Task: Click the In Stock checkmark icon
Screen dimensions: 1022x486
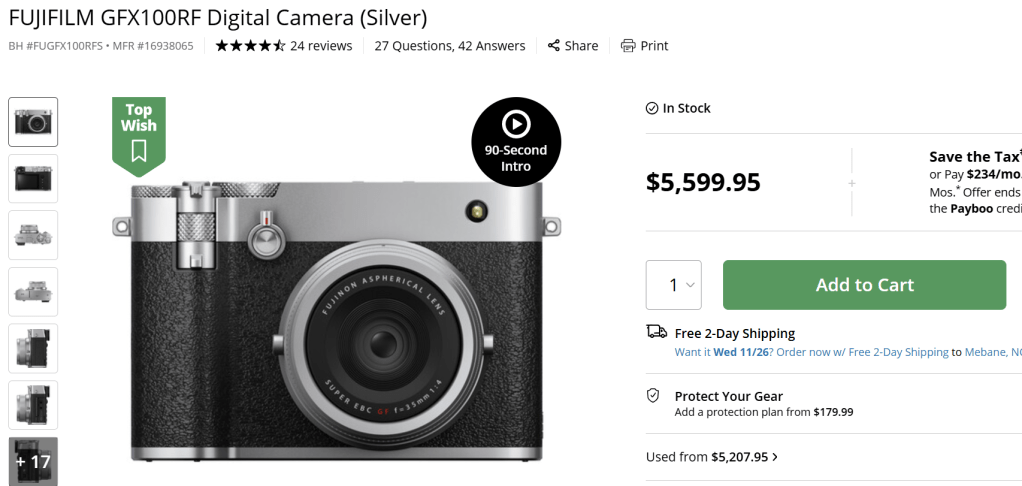Action: 652,108
